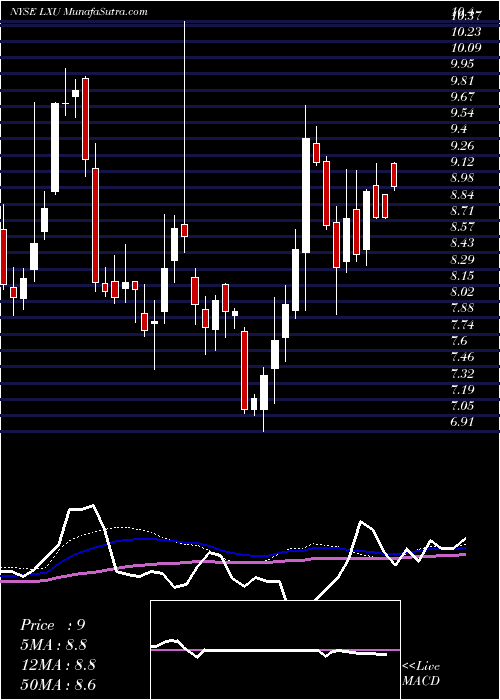Click the 8.84 price axis label

click(464, 195)
